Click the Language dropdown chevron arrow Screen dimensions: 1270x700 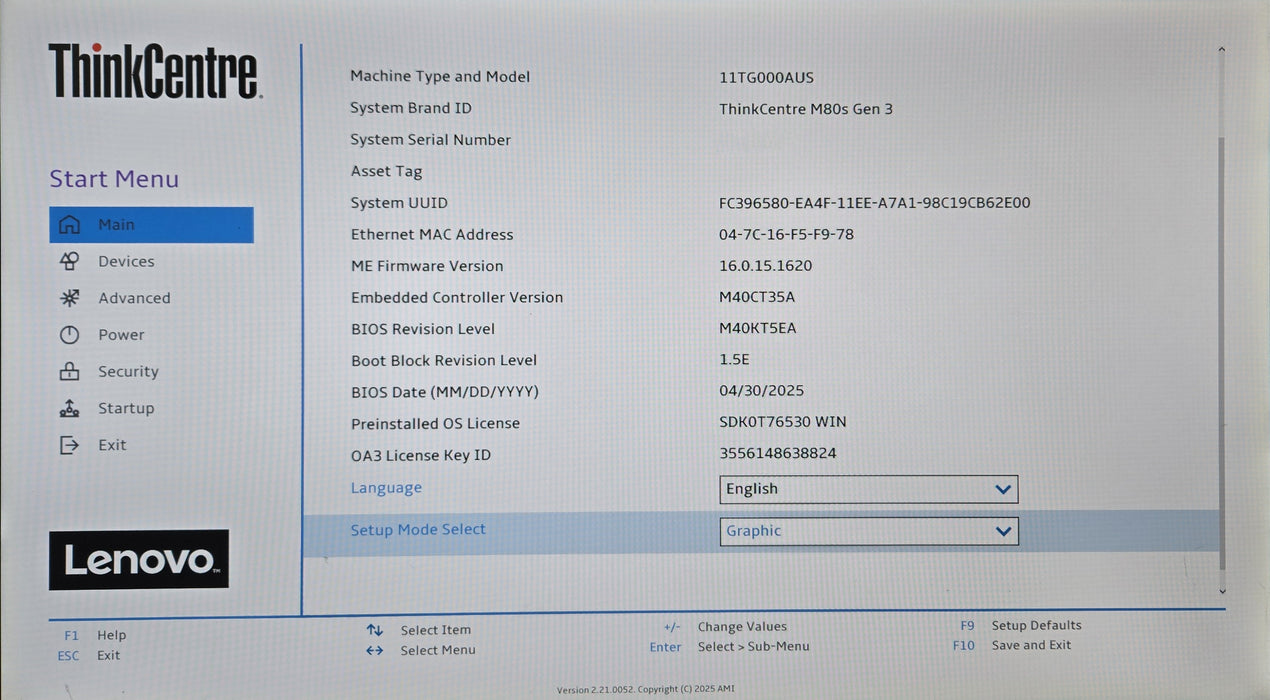(x=1003, y=489)
